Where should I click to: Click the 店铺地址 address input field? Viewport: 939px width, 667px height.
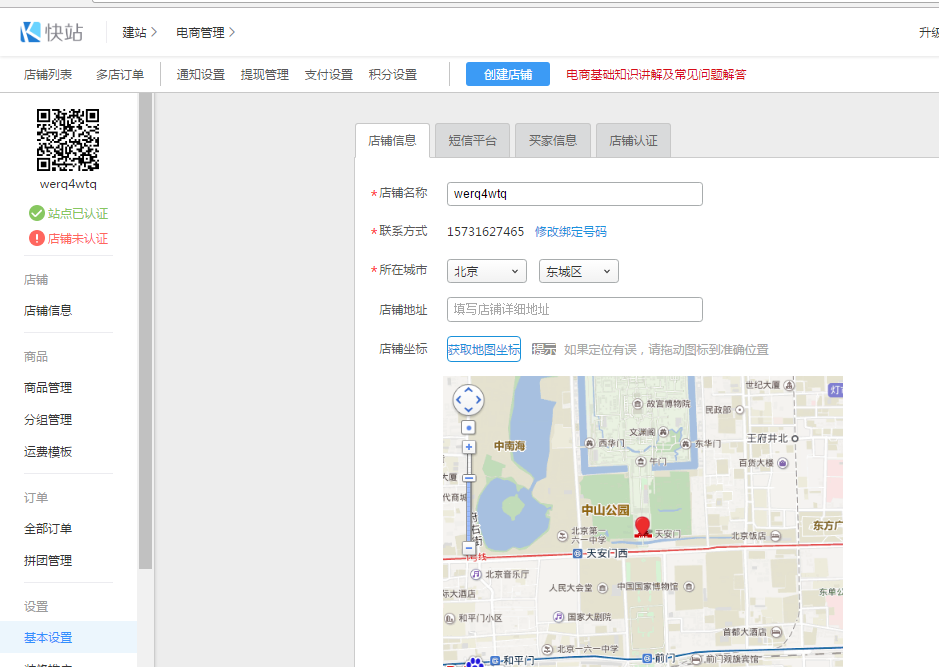tap(574, 309)
